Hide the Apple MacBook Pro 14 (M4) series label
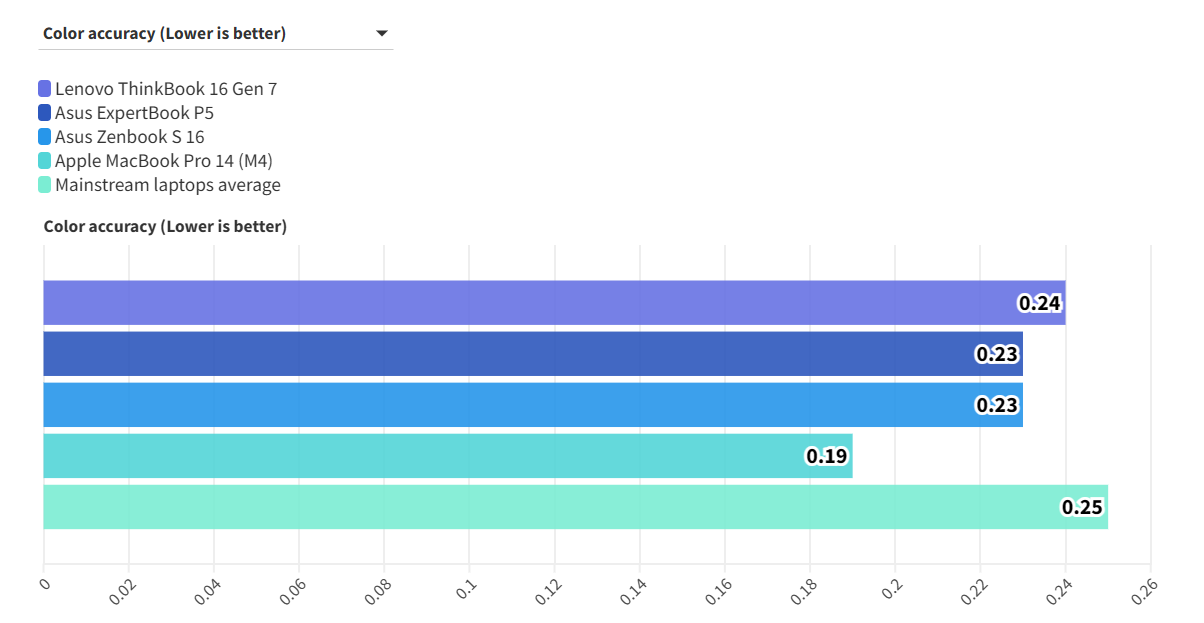Image resolution: width=1204 pixels, height=623 pixels. [164, 161]
